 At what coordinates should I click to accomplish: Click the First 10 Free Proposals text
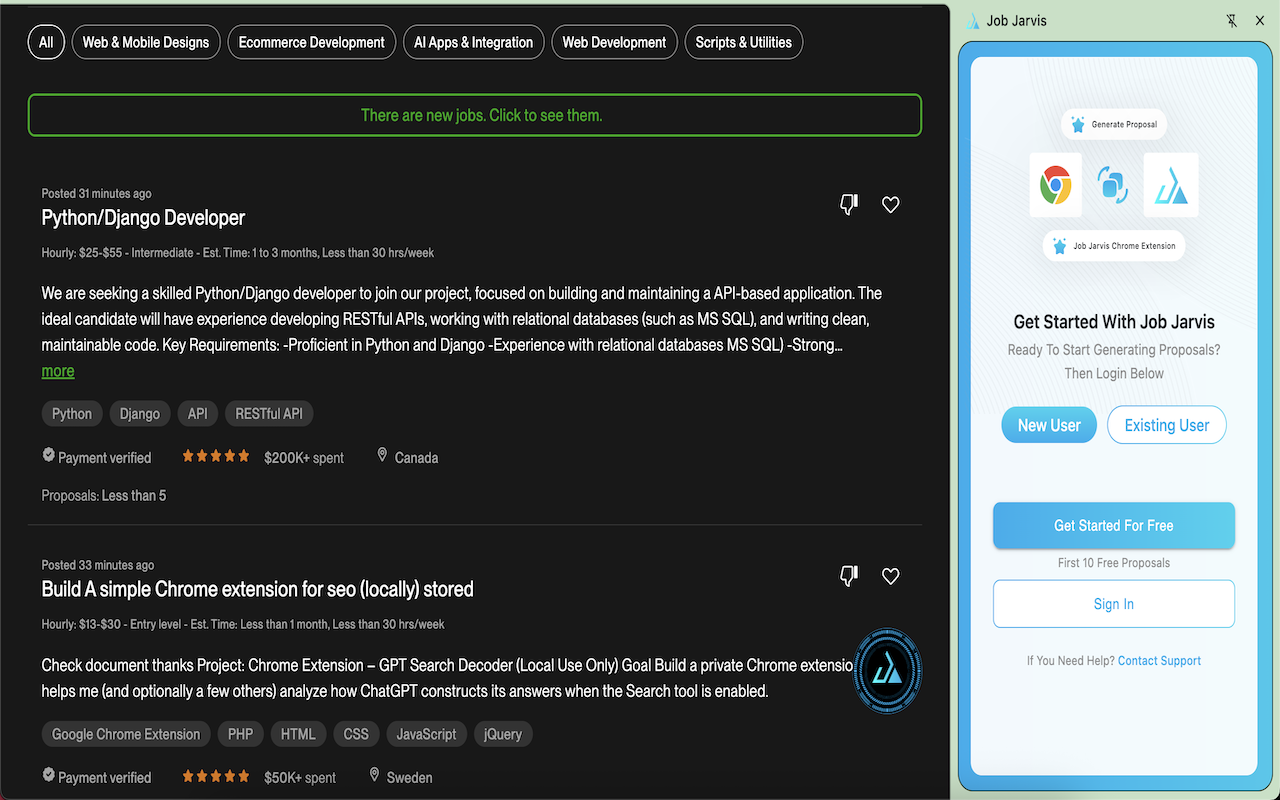[1114, 563]
